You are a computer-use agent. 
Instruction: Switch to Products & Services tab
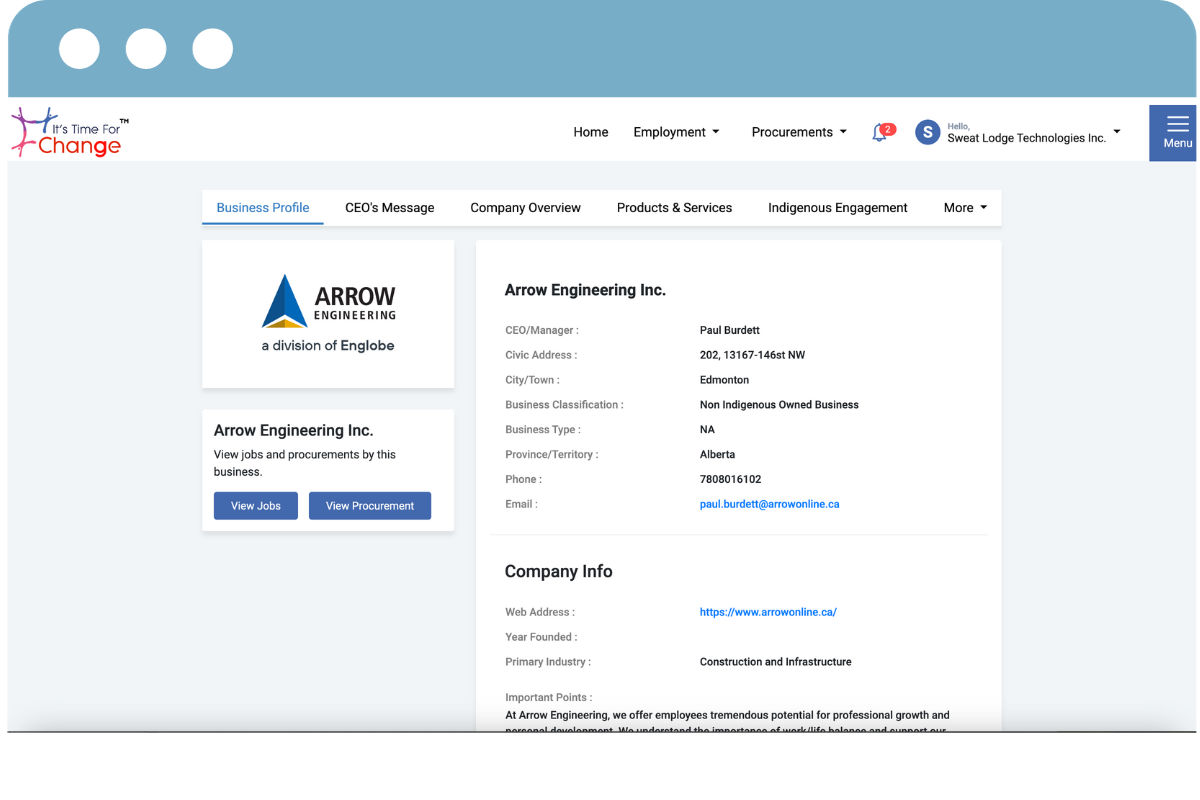click(x=675, y=208)
